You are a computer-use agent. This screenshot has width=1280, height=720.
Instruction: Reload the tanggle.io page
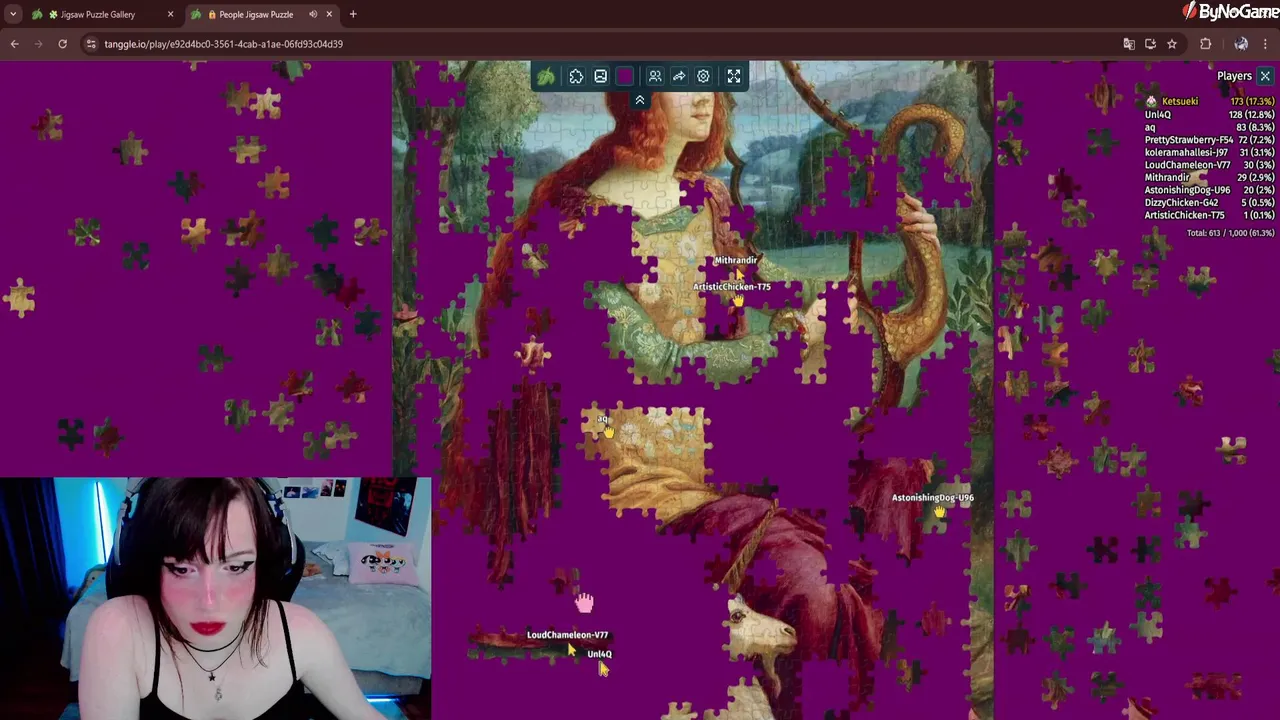coord(62,44)
